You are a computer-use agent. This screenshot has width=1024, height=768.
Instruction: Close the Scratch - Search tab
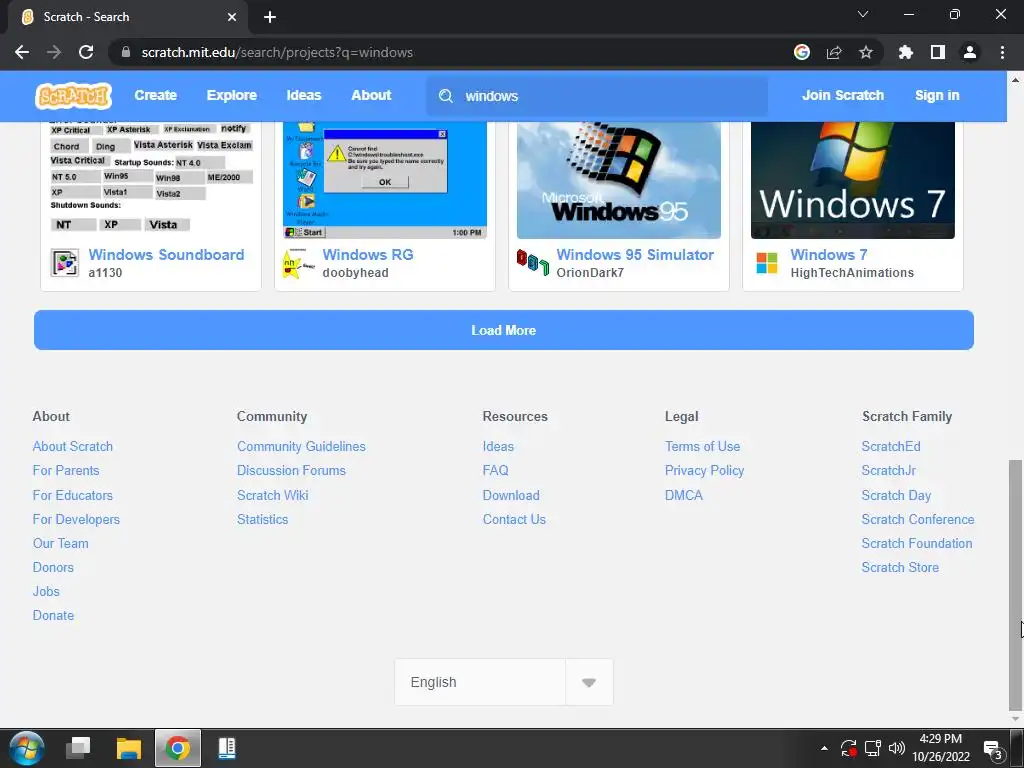(x=232, y=17)
